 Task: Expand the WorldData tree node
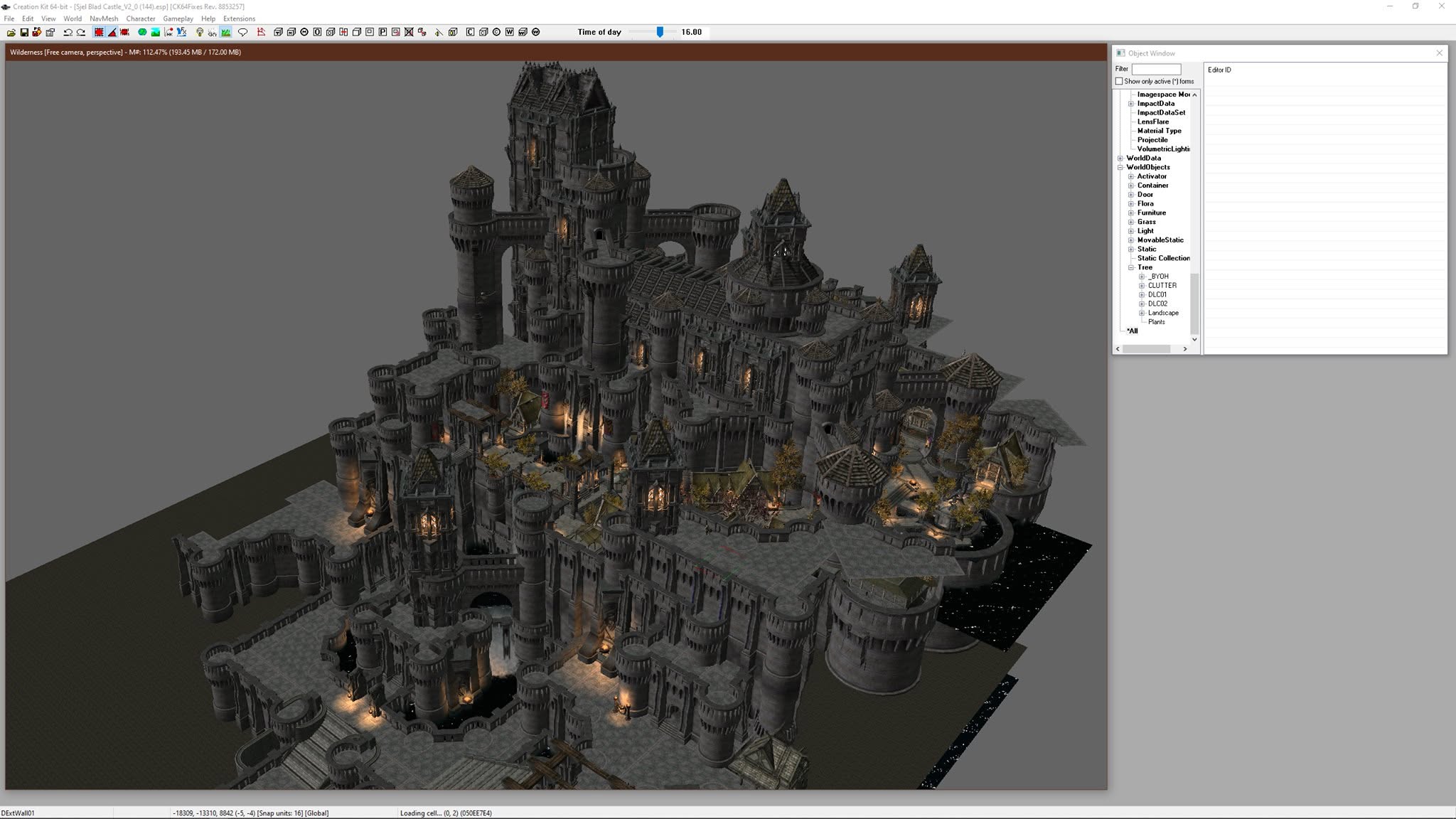pos(1120,159)
